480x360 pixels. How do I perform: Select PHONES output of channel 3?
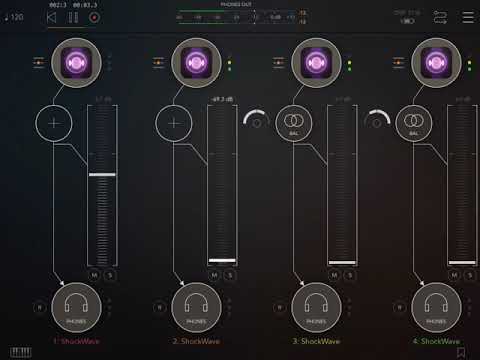(316, 307)
